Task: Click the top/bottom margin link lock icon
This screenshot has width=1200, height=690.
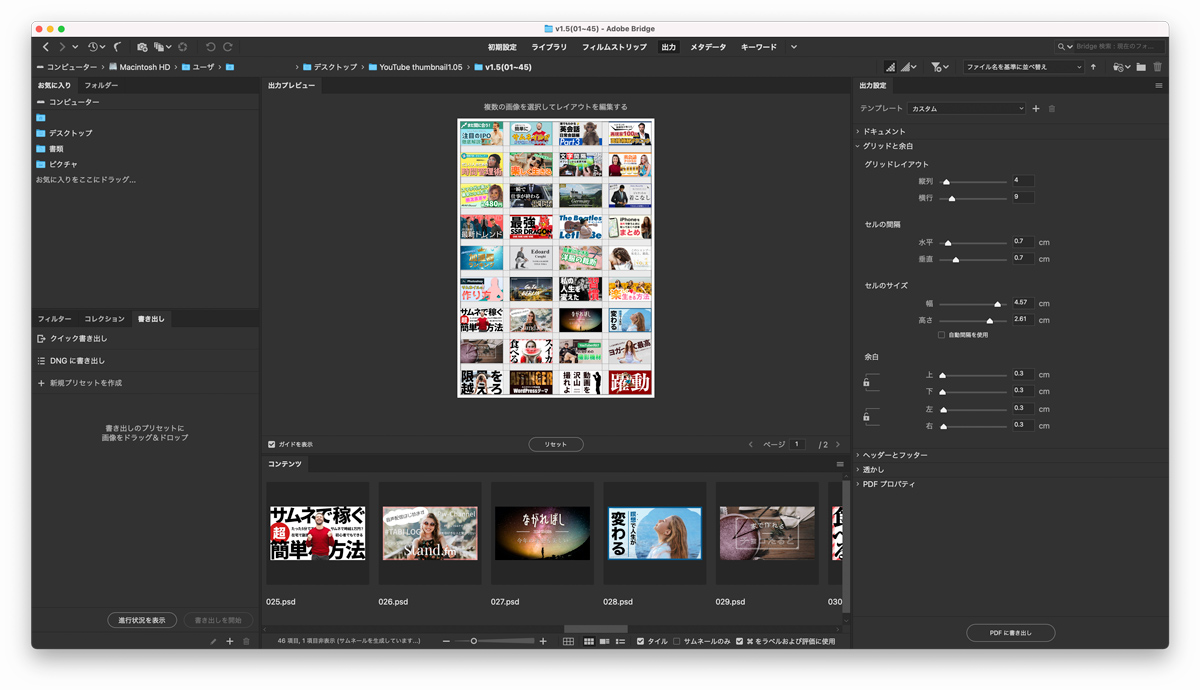Action: [x=866, y=382]
